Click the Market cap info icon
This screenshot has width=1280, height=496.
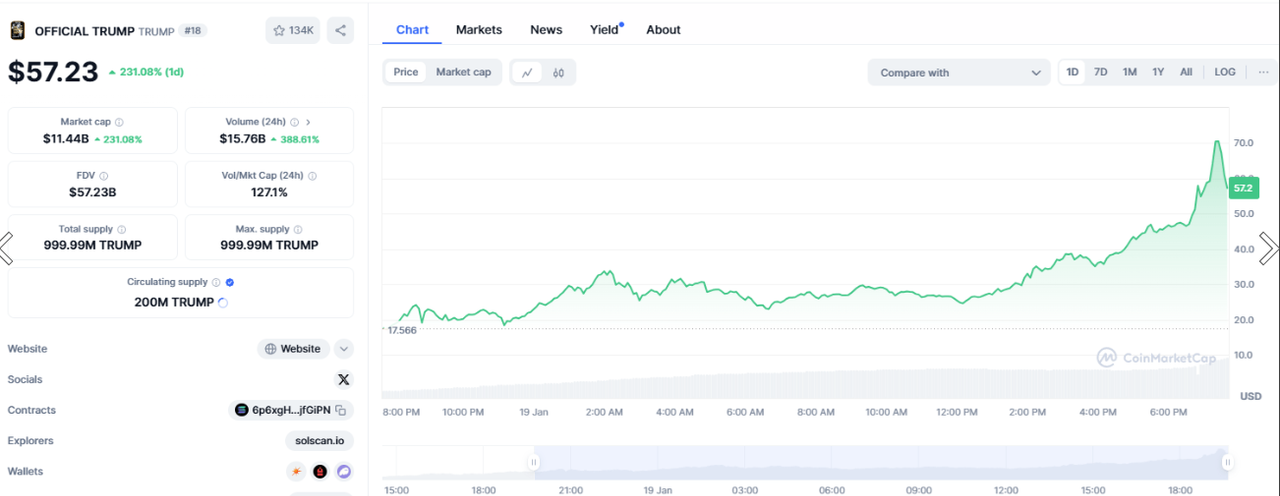pos(119,122)
